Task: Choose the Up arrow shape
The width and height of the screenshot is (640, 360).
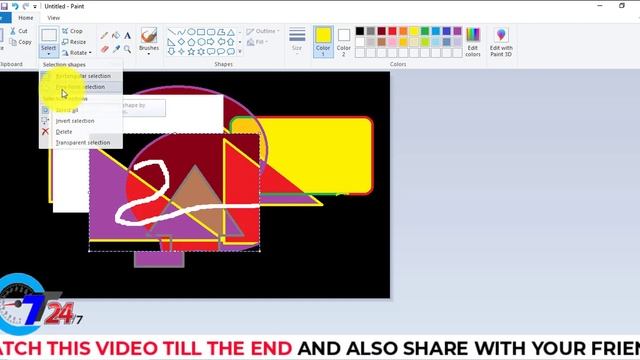Action: click(231, 42)
